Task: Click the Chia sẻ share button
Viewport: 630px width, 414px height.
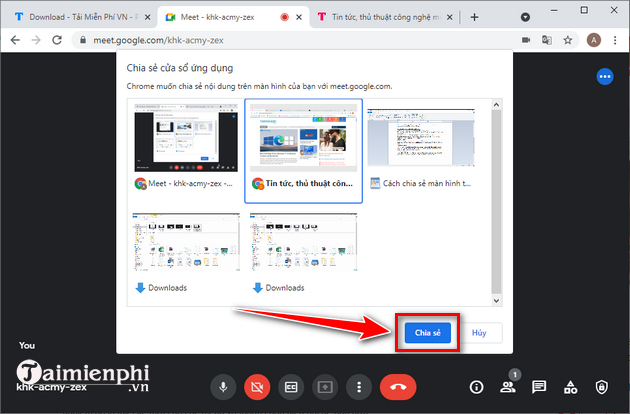Action: click(428, 333)
